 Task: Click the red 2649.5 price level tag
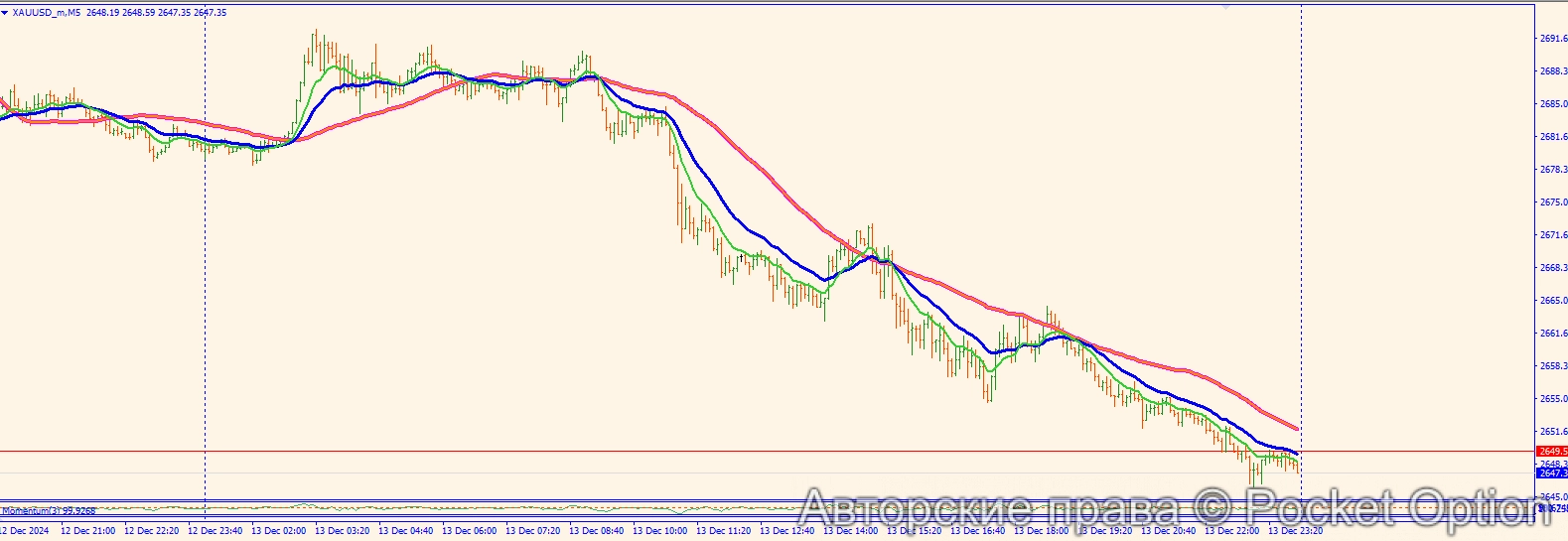coord(1551,452)
